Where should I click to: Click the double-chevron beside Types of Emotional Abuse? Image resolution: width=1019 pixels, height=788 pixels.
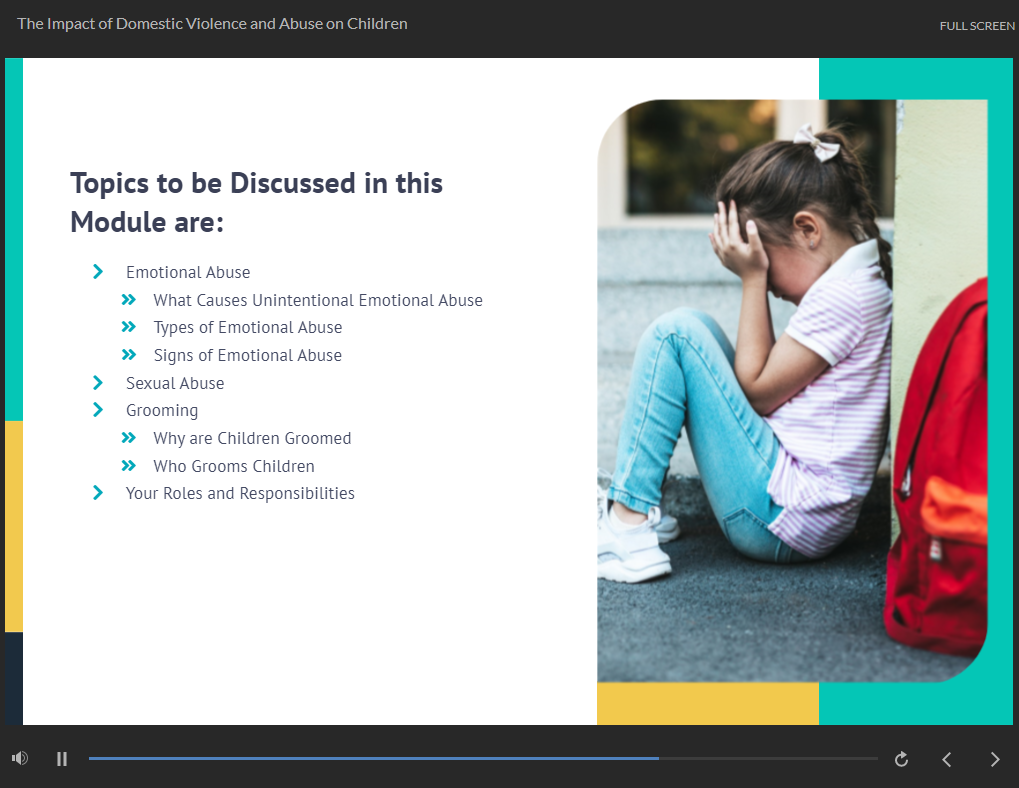coord(130,326)
